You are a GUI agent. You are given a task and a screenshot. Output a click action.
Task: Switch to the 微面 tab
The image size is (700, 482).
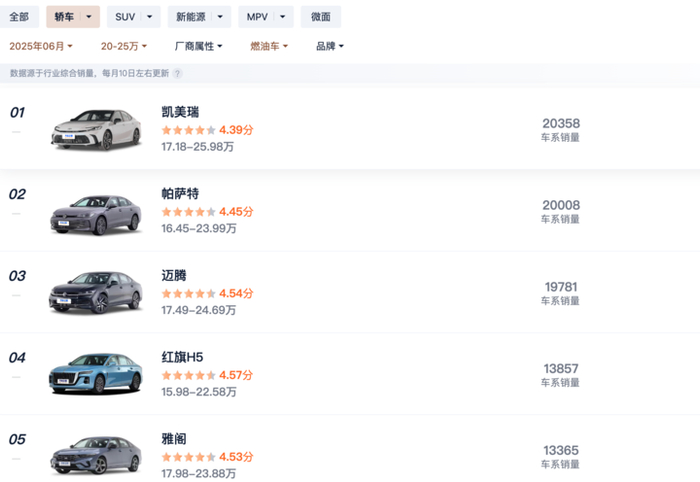tap(320, 17)
